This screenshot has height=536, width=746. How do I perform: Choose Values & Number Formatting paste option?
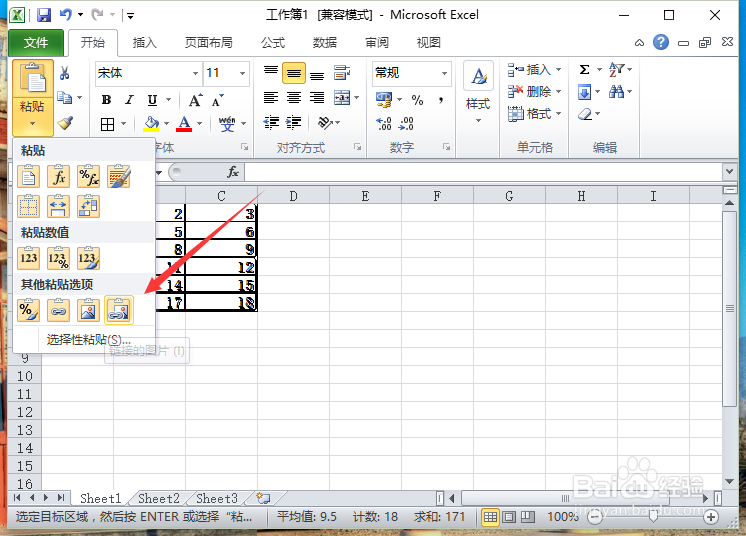click(x=59, y=258)
